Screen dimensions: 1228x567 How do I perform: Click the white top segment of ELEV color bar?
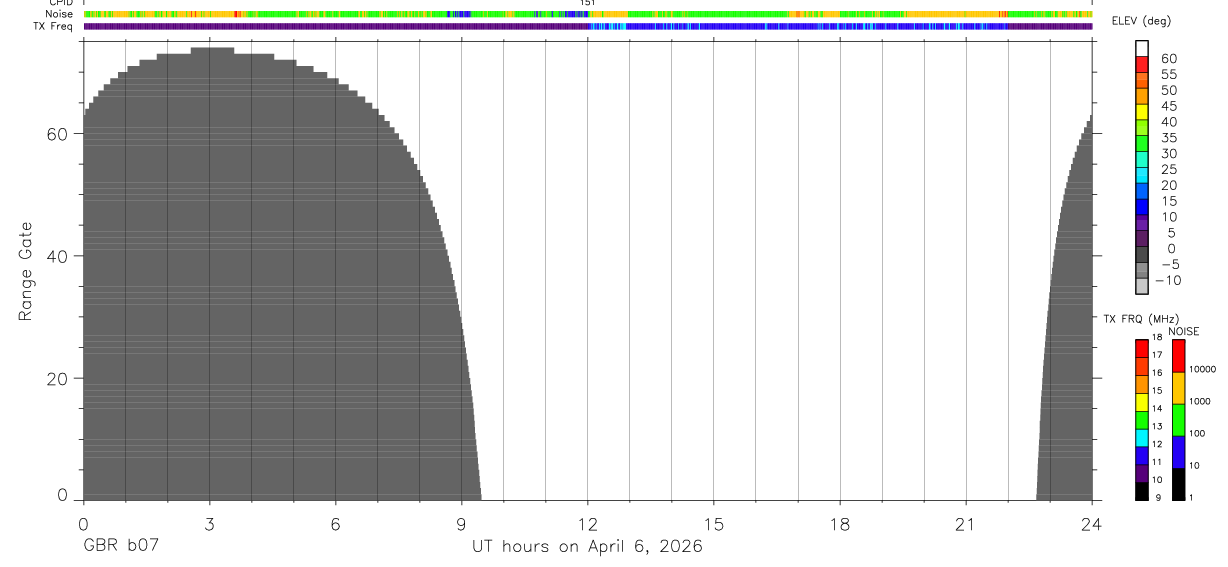1142,48
